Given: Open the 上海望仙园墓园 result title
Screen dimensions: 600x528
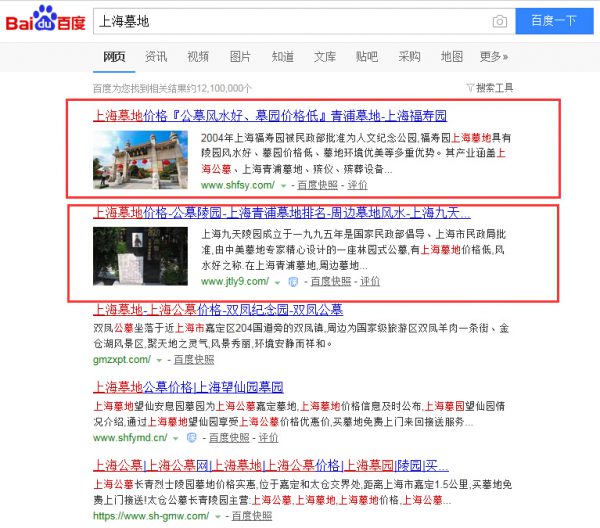Looking at the screenshot, I should [x=188, y=388].
